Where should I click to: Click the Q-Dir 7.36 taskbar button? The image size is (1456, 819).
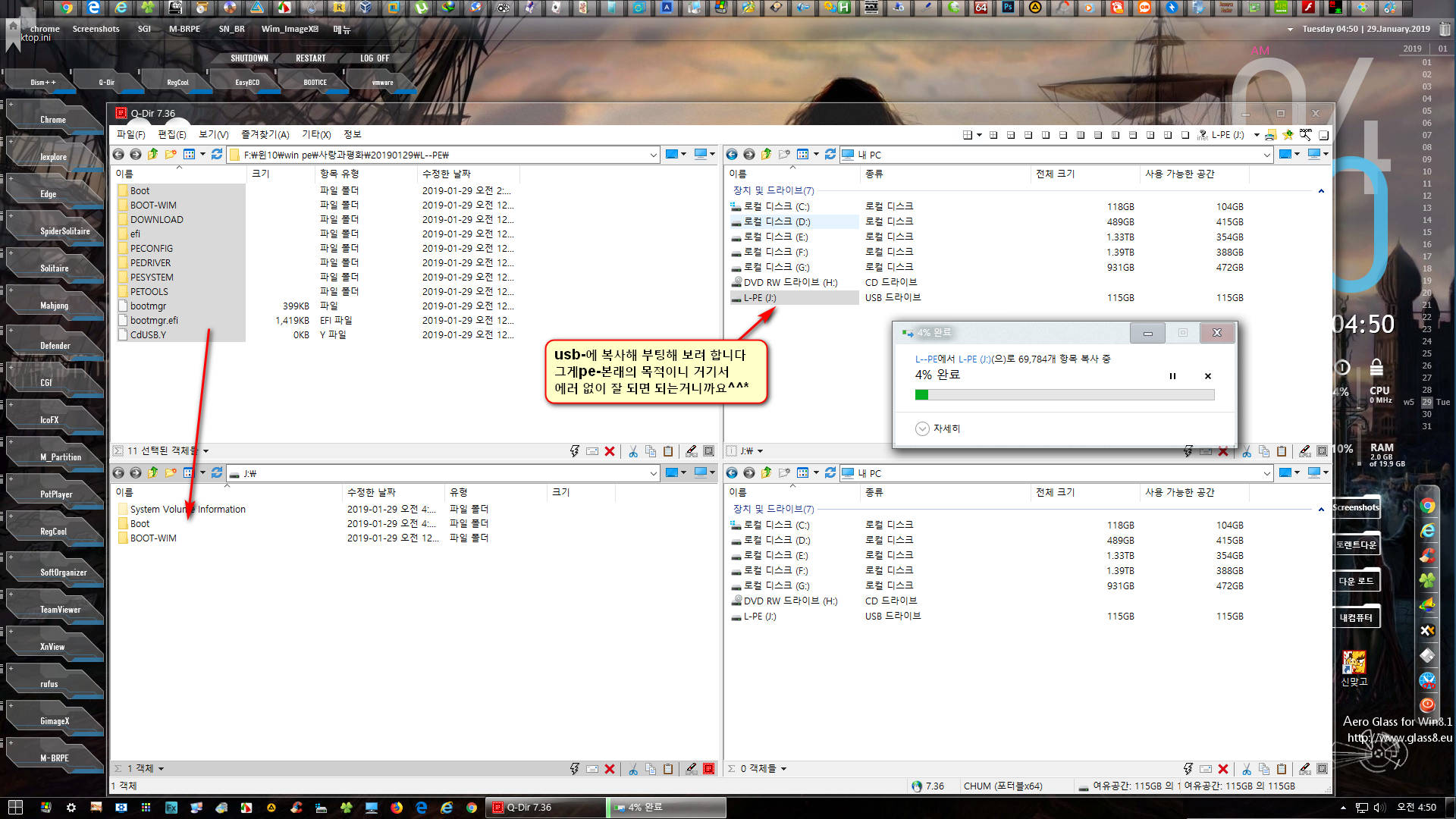(546, 808)
